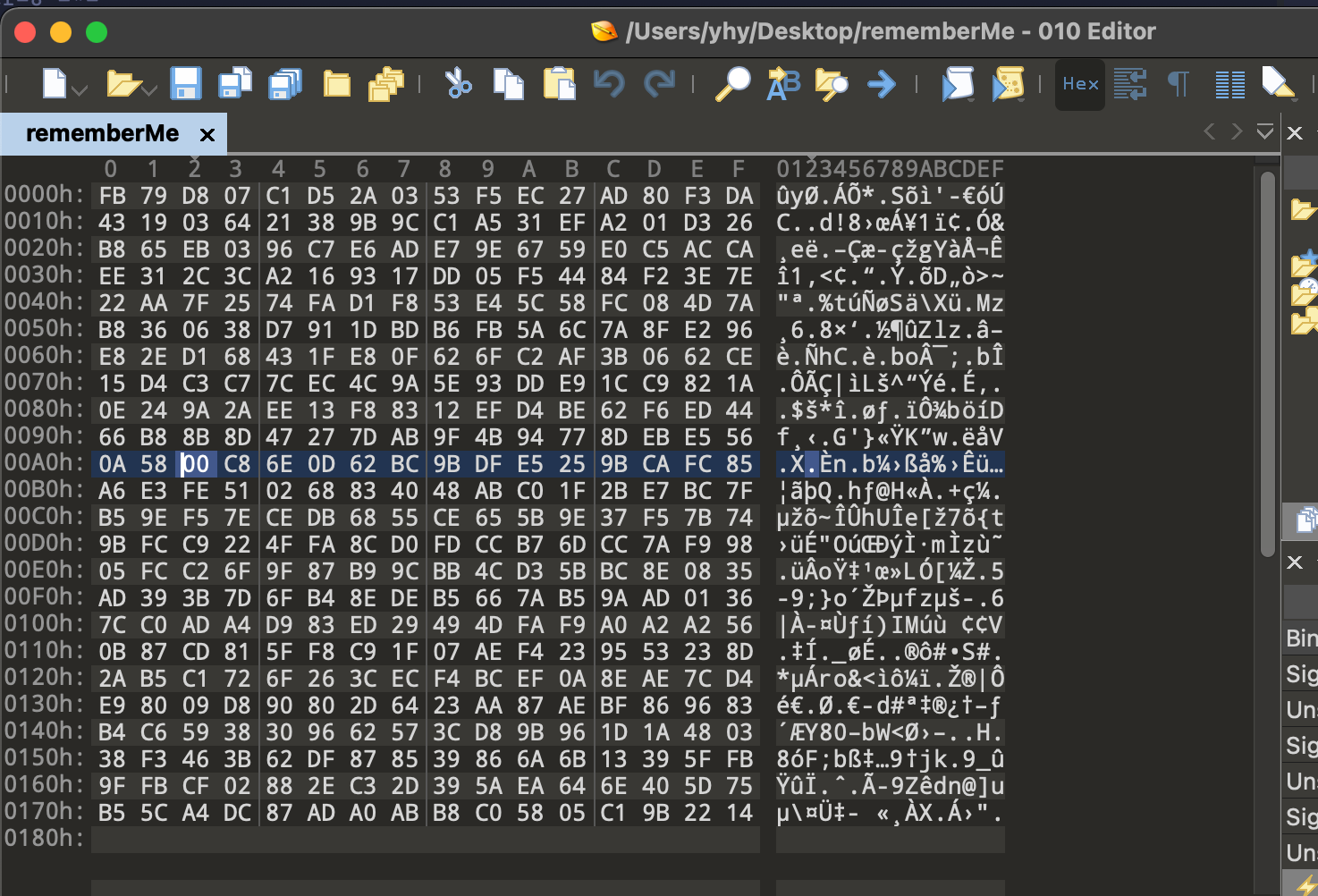Image resolution: width=1318 pixels, height=896 pixels.
Task: Open Find in Files folder-magnifier icon
Action: click(x=832, y=84)
